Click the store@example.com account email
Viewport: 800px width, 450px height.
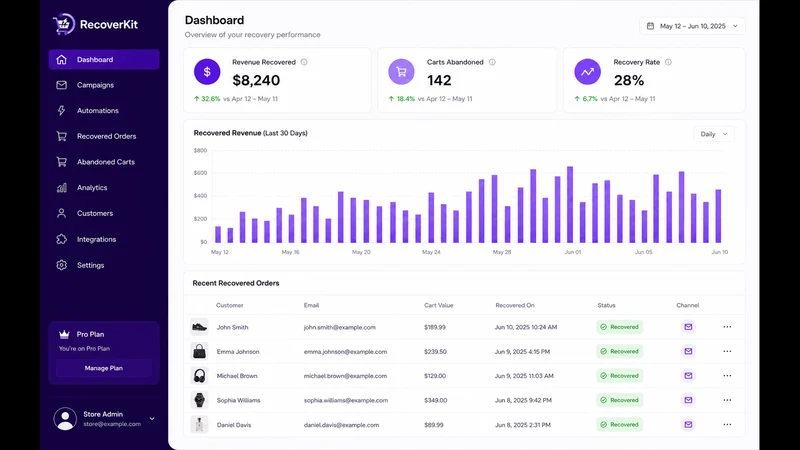(x=112, y=424)
